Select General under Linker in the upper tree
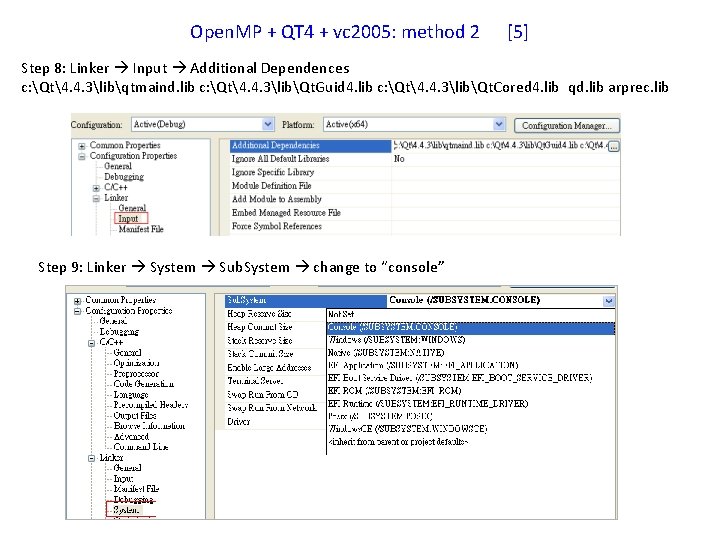 click(x=132, y=208)
